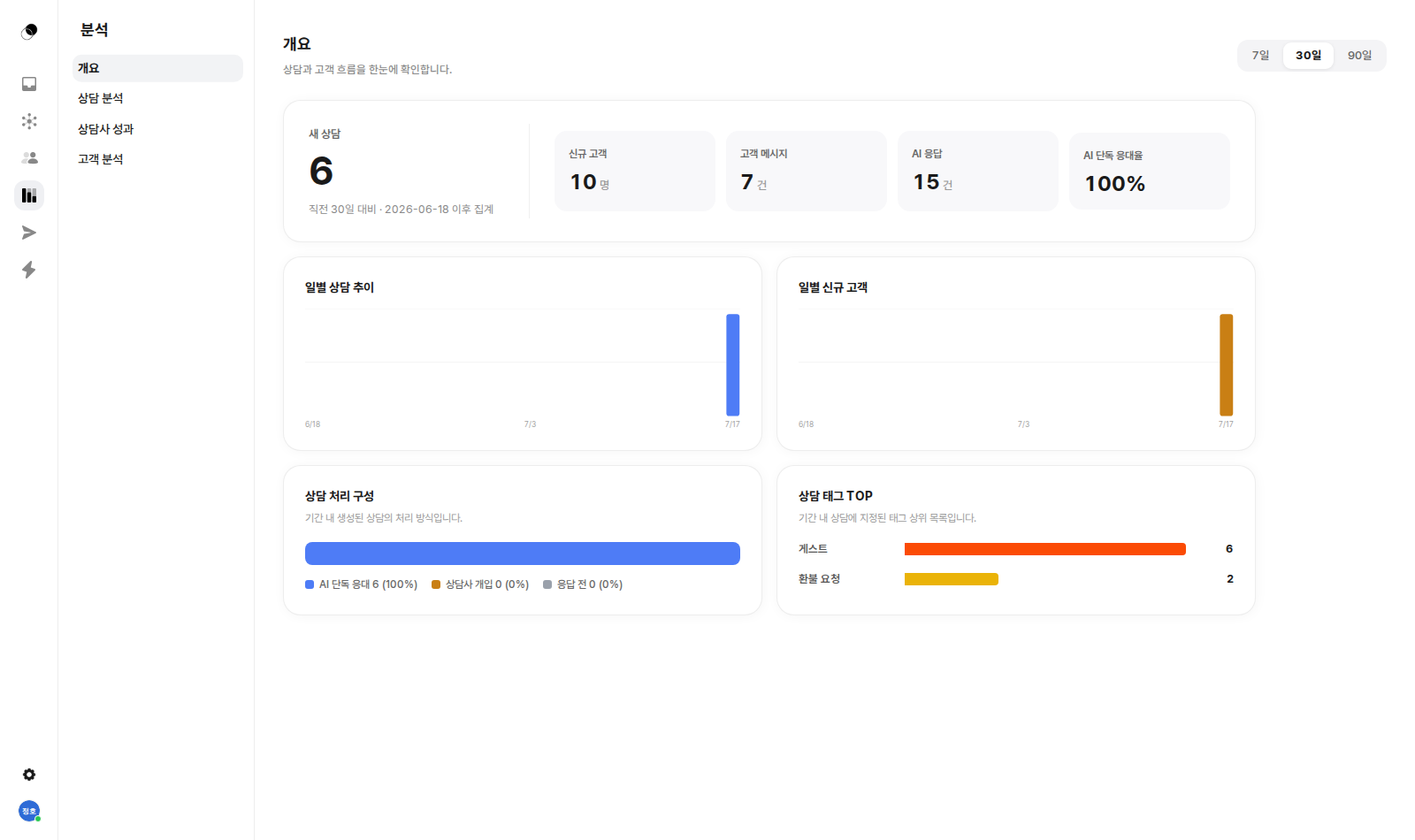This screenshot has width=1415, height=840.
Task: Click the 게스트 count value 6
Action: 1229,549
